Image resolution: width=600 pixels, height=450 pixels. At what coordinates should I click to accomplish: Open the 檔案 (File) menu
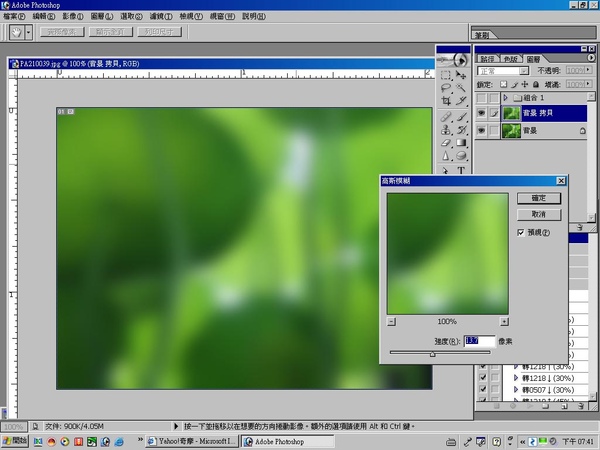tap(14, 16)
